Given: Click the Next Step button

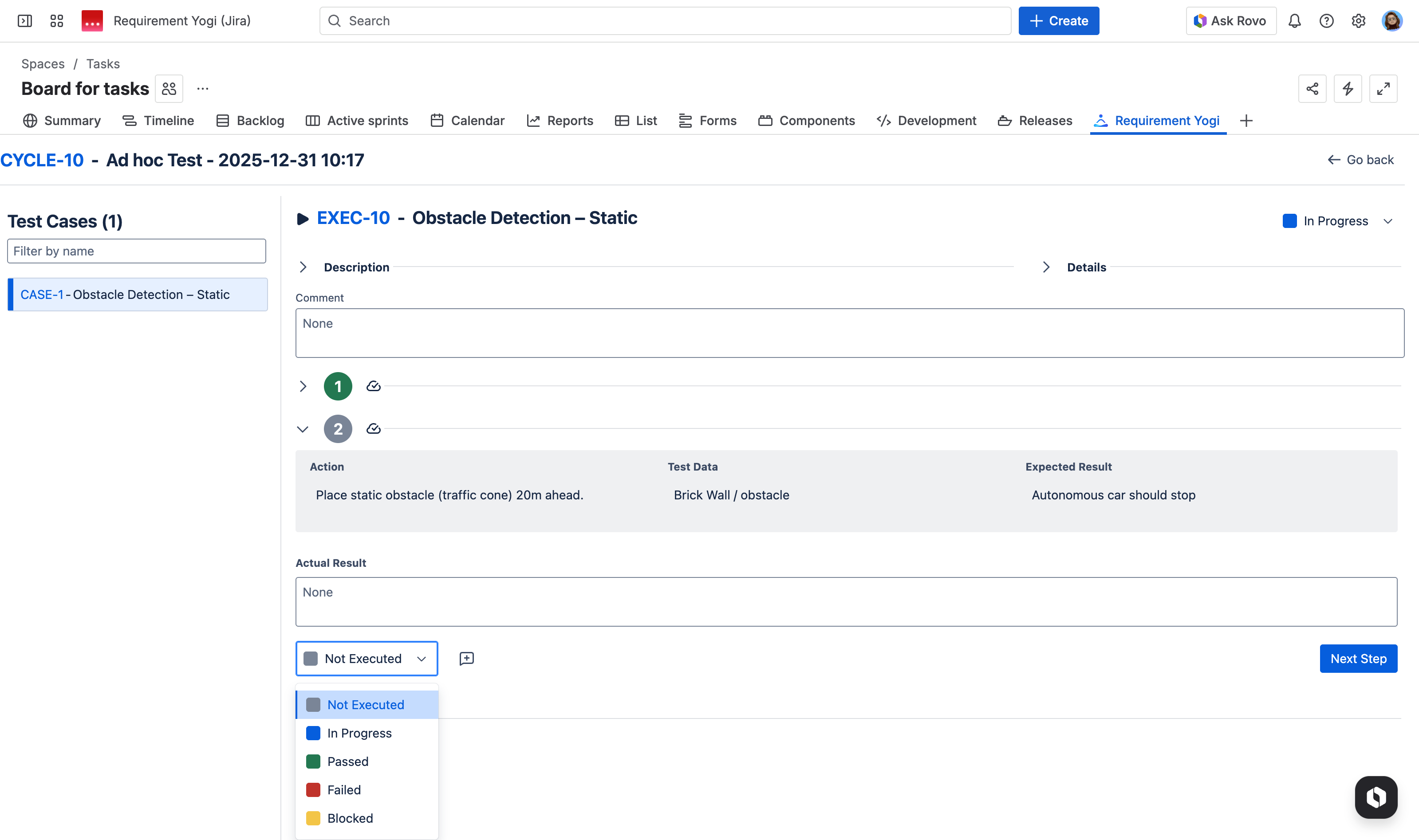Looking at the screenshot, I should 1358,658.
